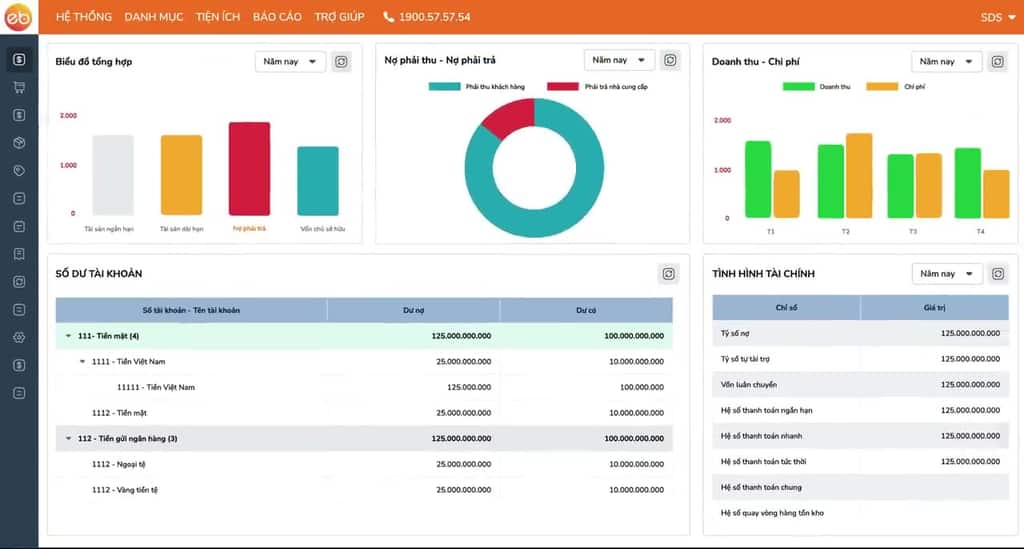
Task: Click snapshot icon in Nợ phải thu panel
Action: (670, 60)
